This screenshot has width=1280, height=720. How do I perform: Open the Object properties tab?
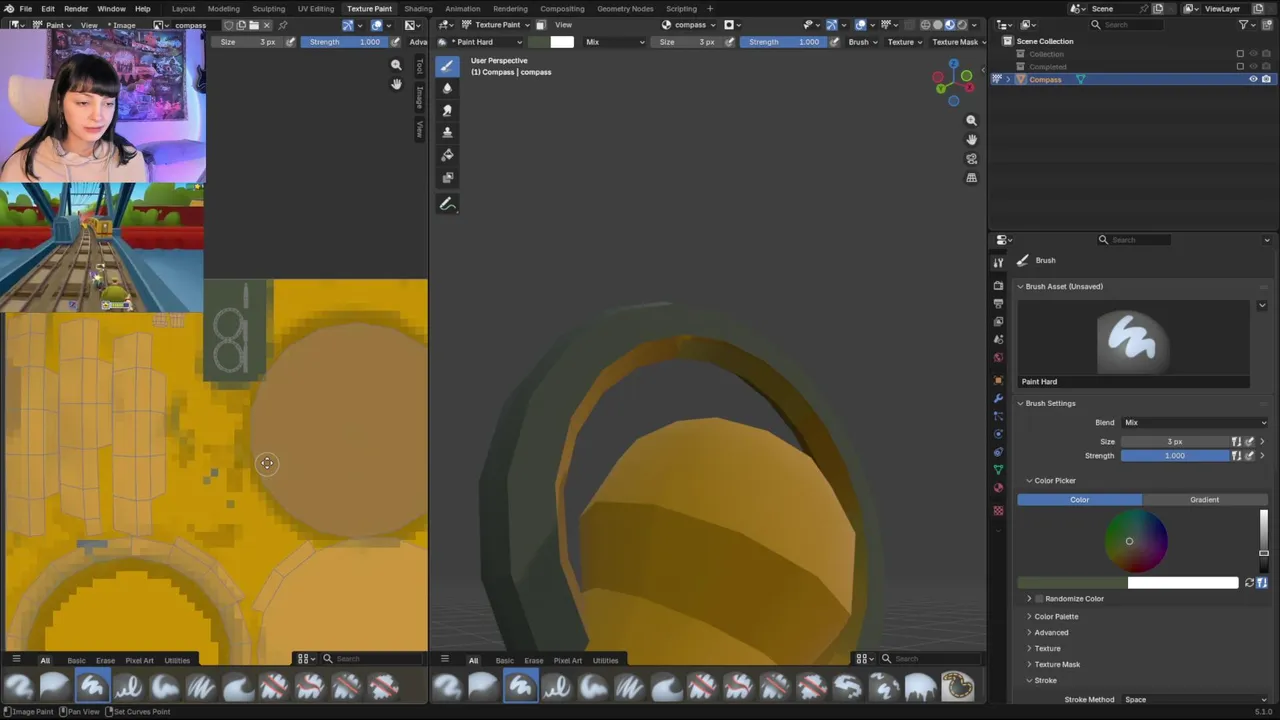click(x=998, y=380)
